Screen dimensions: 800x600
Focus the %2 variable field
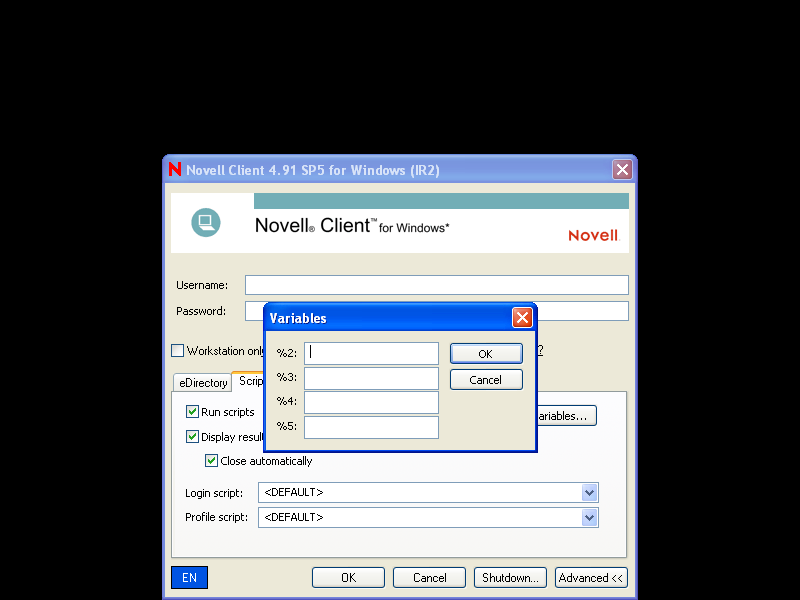[x=371, y=354]
